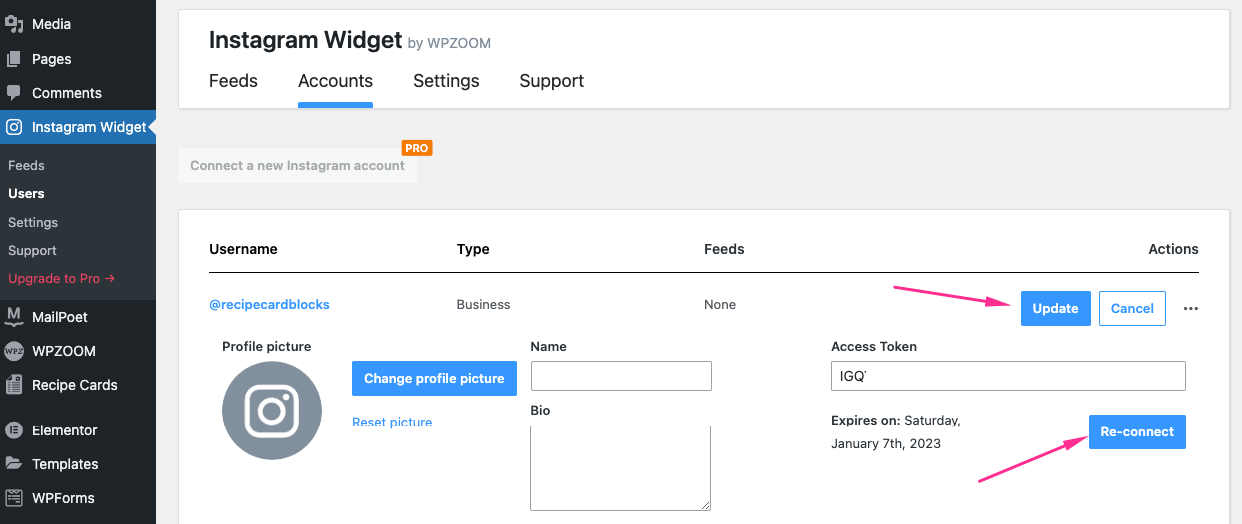The image size is (1242, 524).
Task: Click the Upgrade to Pro link
Action: point(62,278)
